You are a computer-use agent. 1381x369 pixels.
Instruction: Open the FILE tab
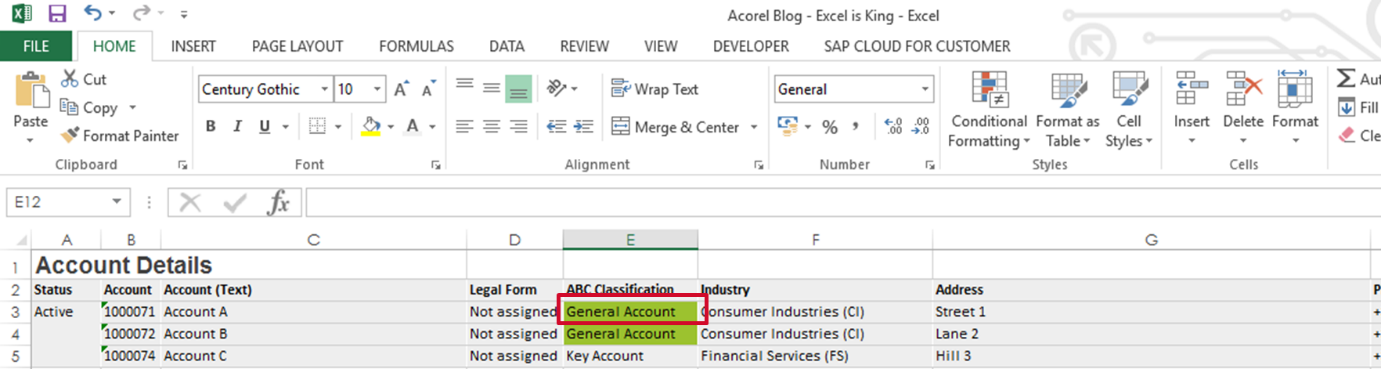pyautogui.click(x=36, y=46)
